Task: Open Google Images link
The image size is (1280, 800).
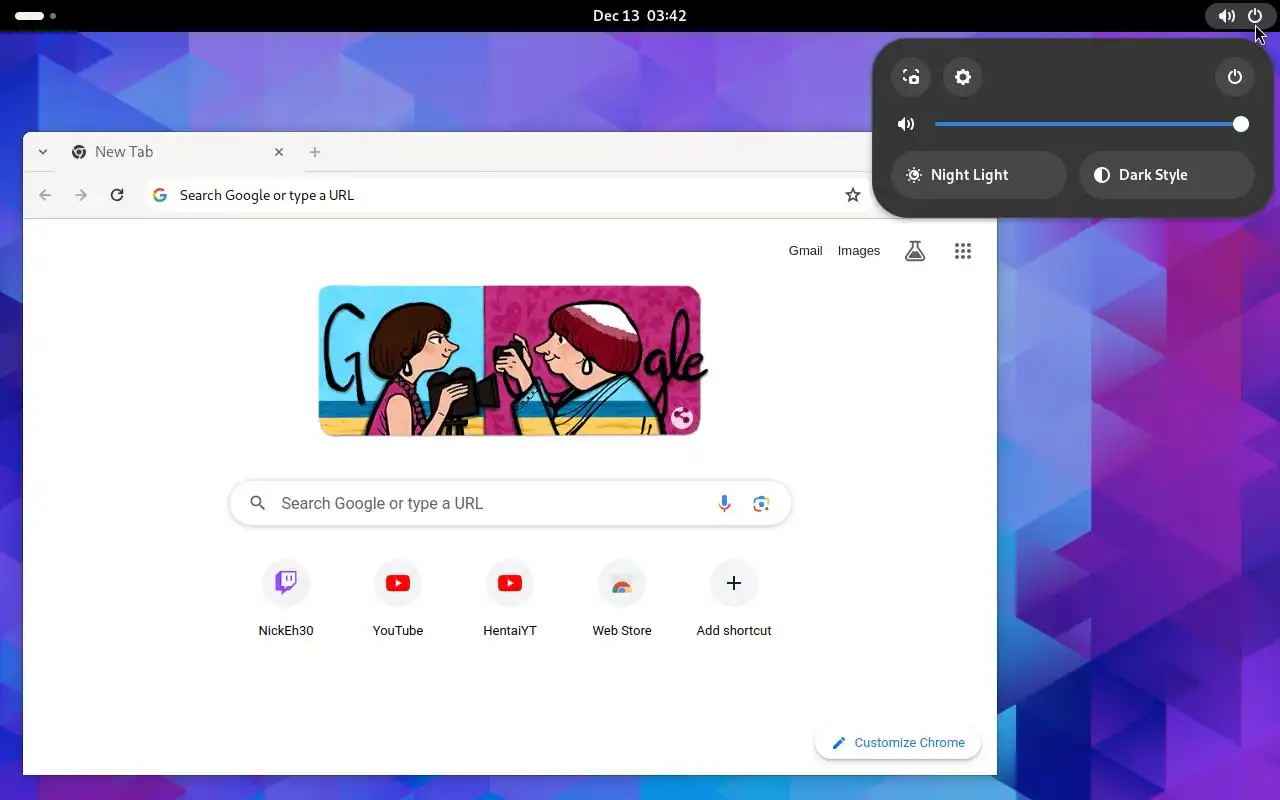Action: tap(859, 251)
